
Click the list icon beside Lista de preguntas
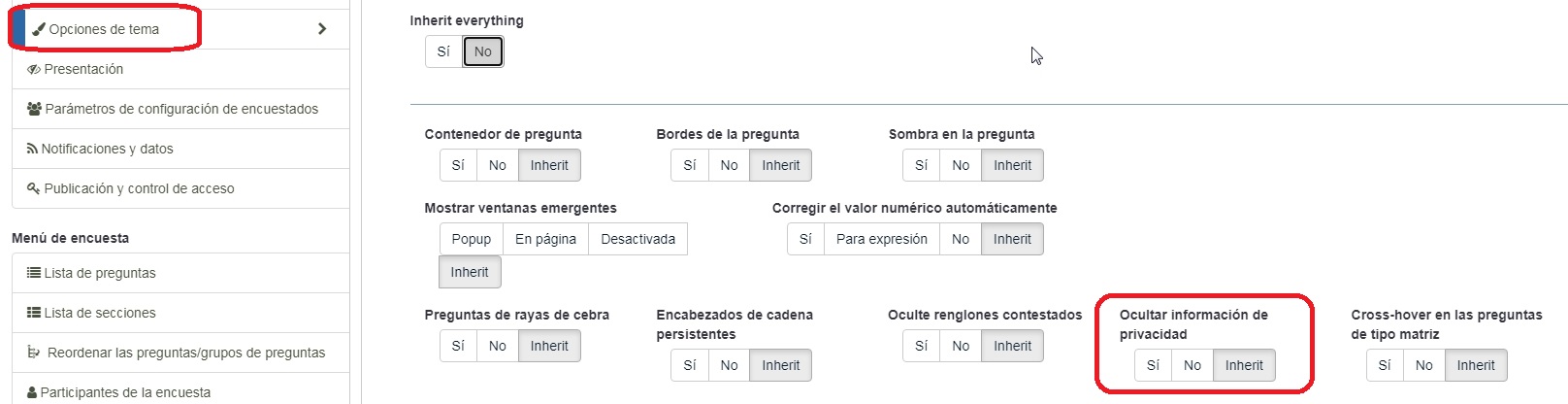34,273
